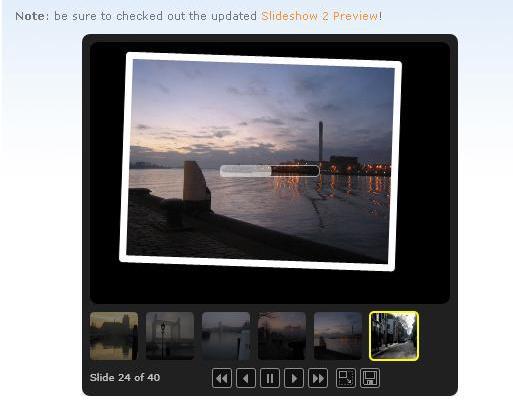The height and width of the screenshot is (400, 513).
Task: Jump to the first slide with the rewind button
Action: [222, 378]
